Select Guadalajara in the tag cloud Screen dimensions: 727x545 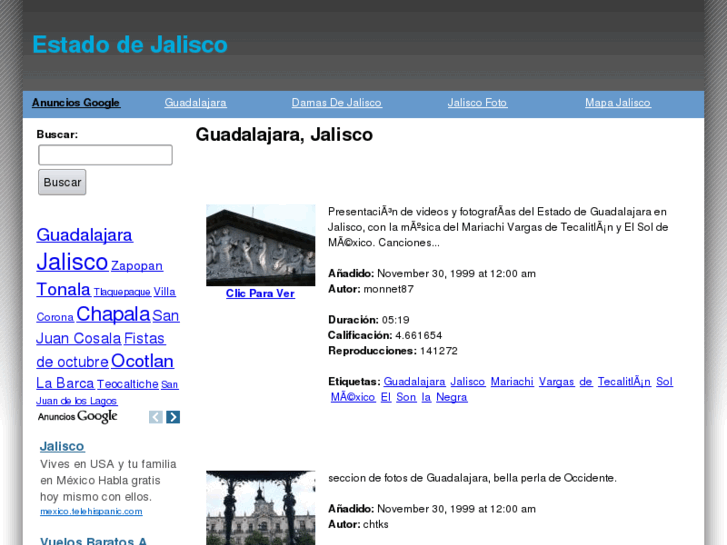click(84, 235)
